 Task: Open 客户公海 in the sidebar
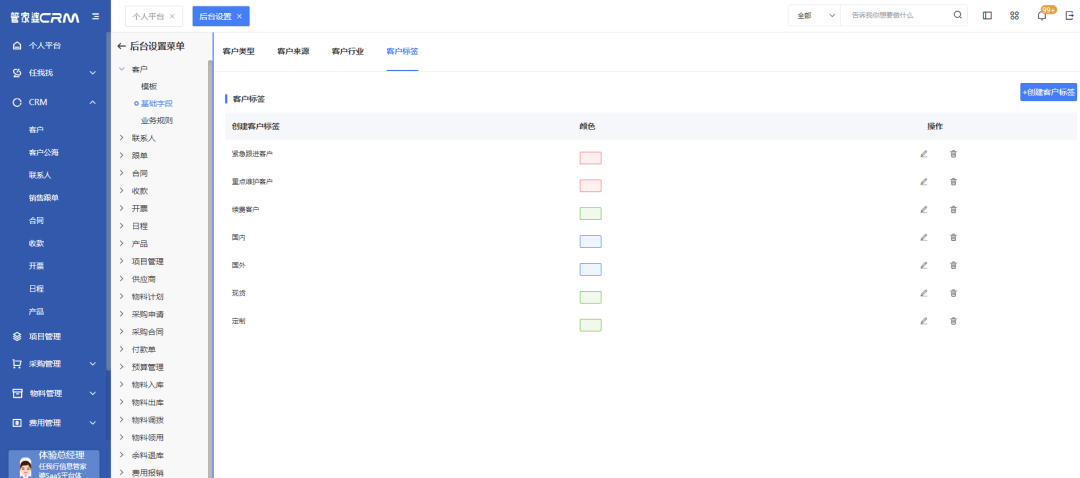point(43,152)
